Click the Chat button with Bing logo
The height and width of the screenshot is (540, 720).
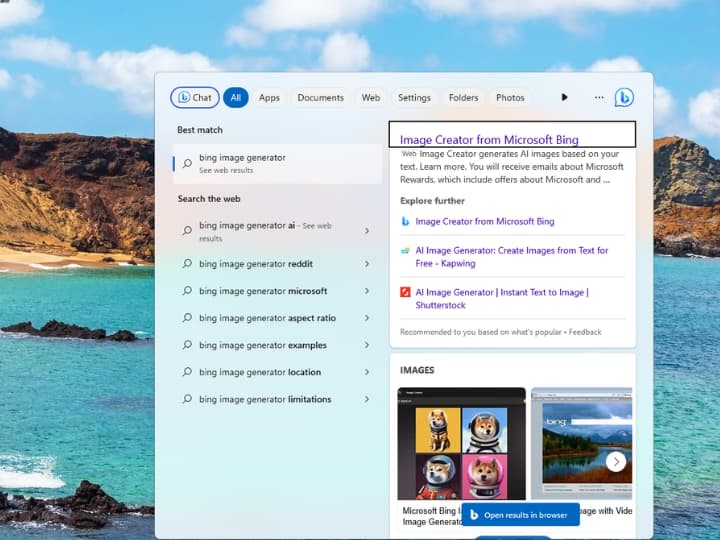[195, 97]
